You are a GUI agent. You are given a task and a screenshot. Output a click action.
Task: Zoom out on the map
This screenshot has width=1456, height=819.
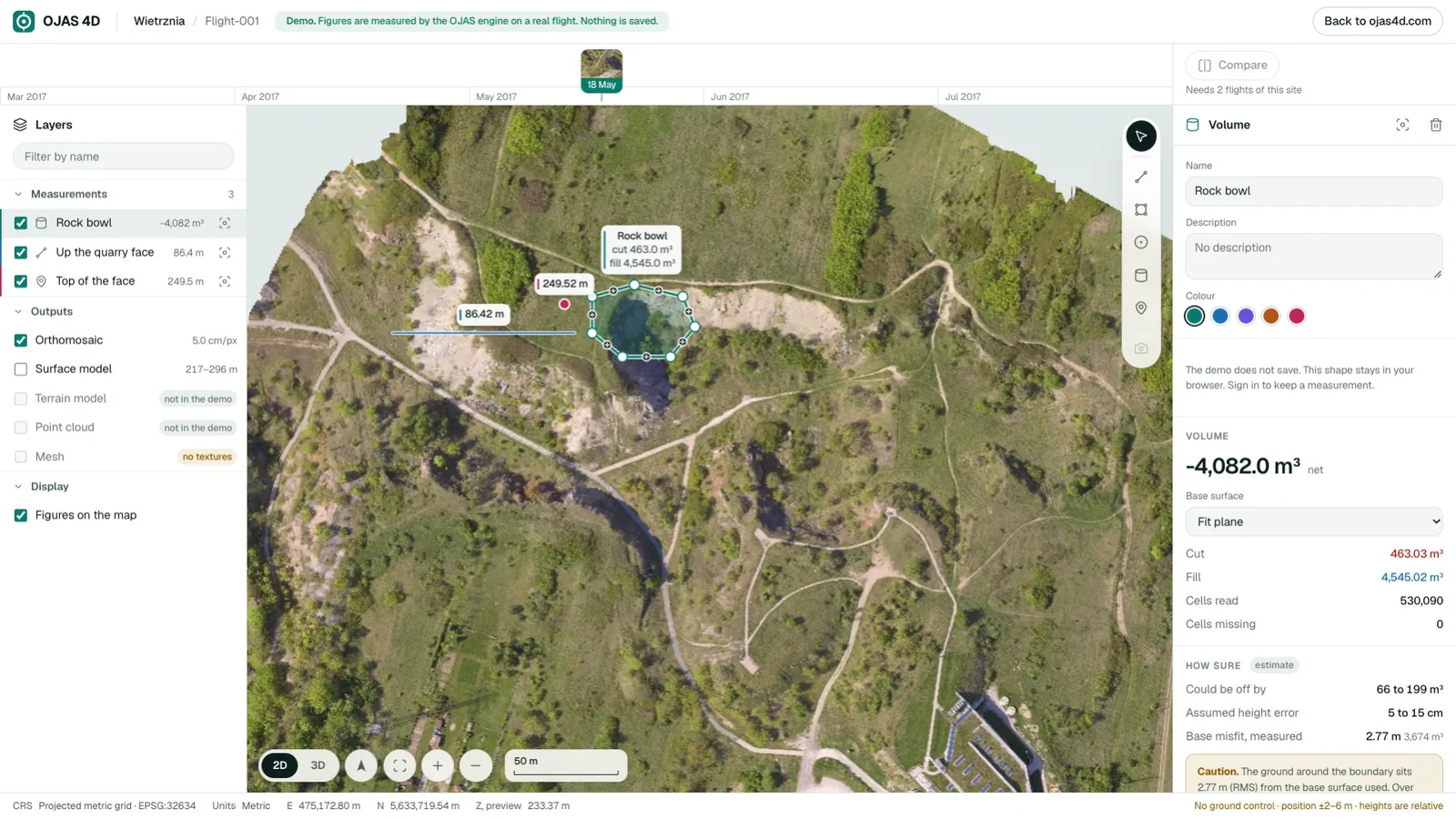click(476, 766)
